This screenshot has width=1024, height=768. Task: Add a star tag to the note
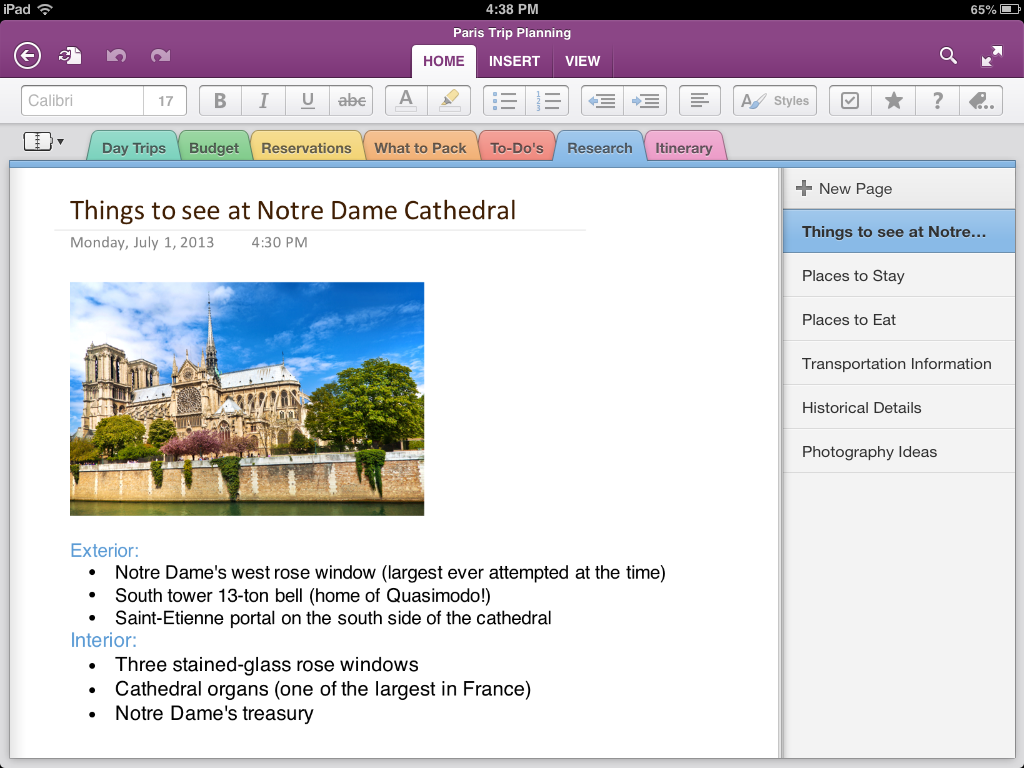point(893,101)
